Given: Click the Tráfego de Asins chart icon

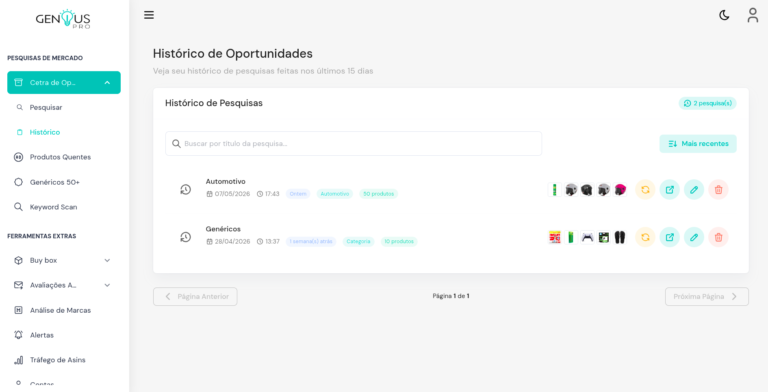Looking at the screenshot, I should (x=18, y=360).
